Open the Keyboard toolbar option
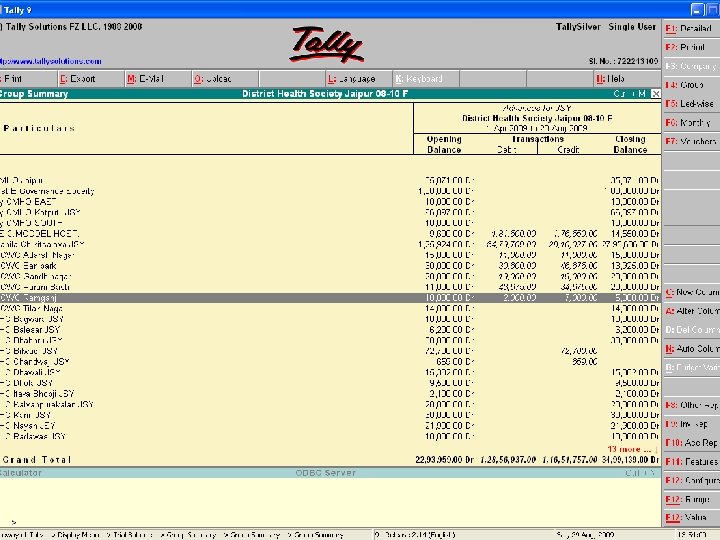720x540 pixels. (426, 79)
